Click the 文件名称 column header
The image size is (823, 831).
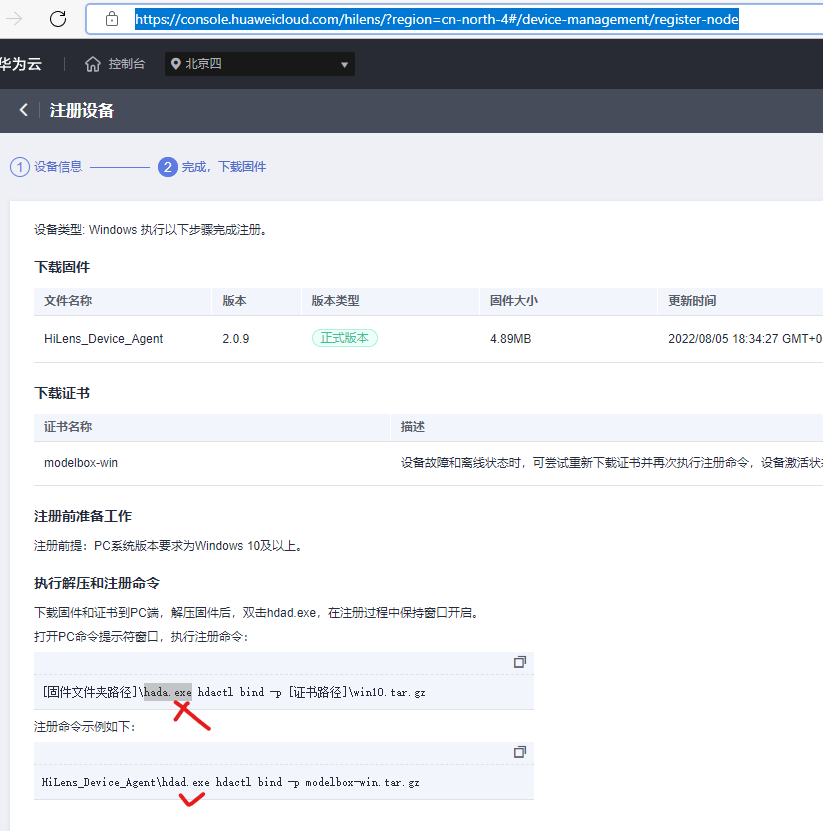(x=68, y=301)
